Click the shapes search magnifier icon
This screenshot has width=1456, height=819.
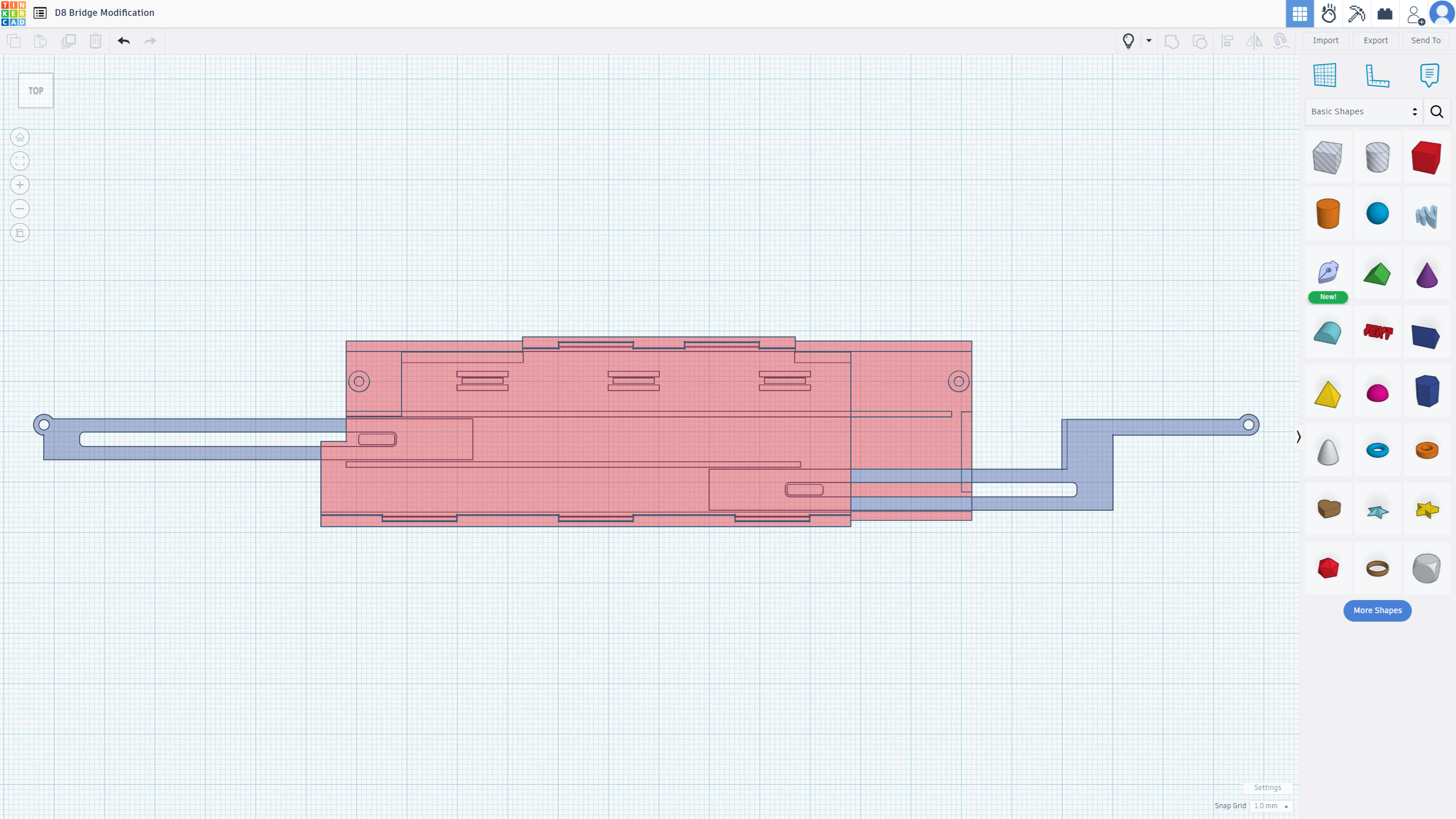(x=1437, y=111)
